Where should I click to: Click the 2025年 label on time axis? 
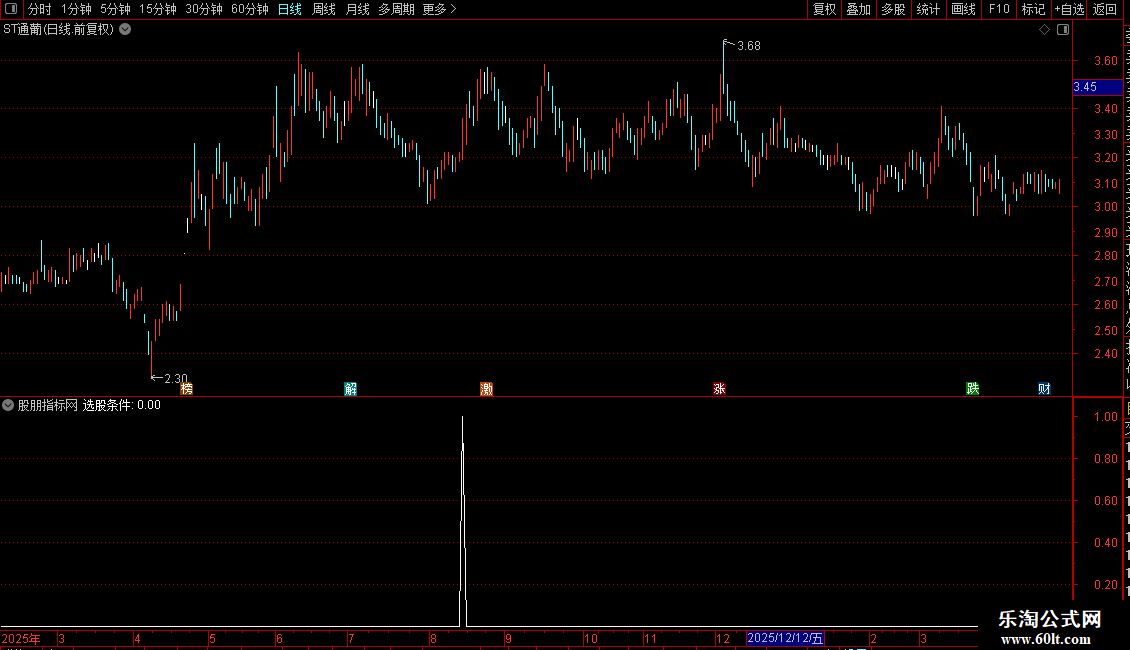click(22, 638)
